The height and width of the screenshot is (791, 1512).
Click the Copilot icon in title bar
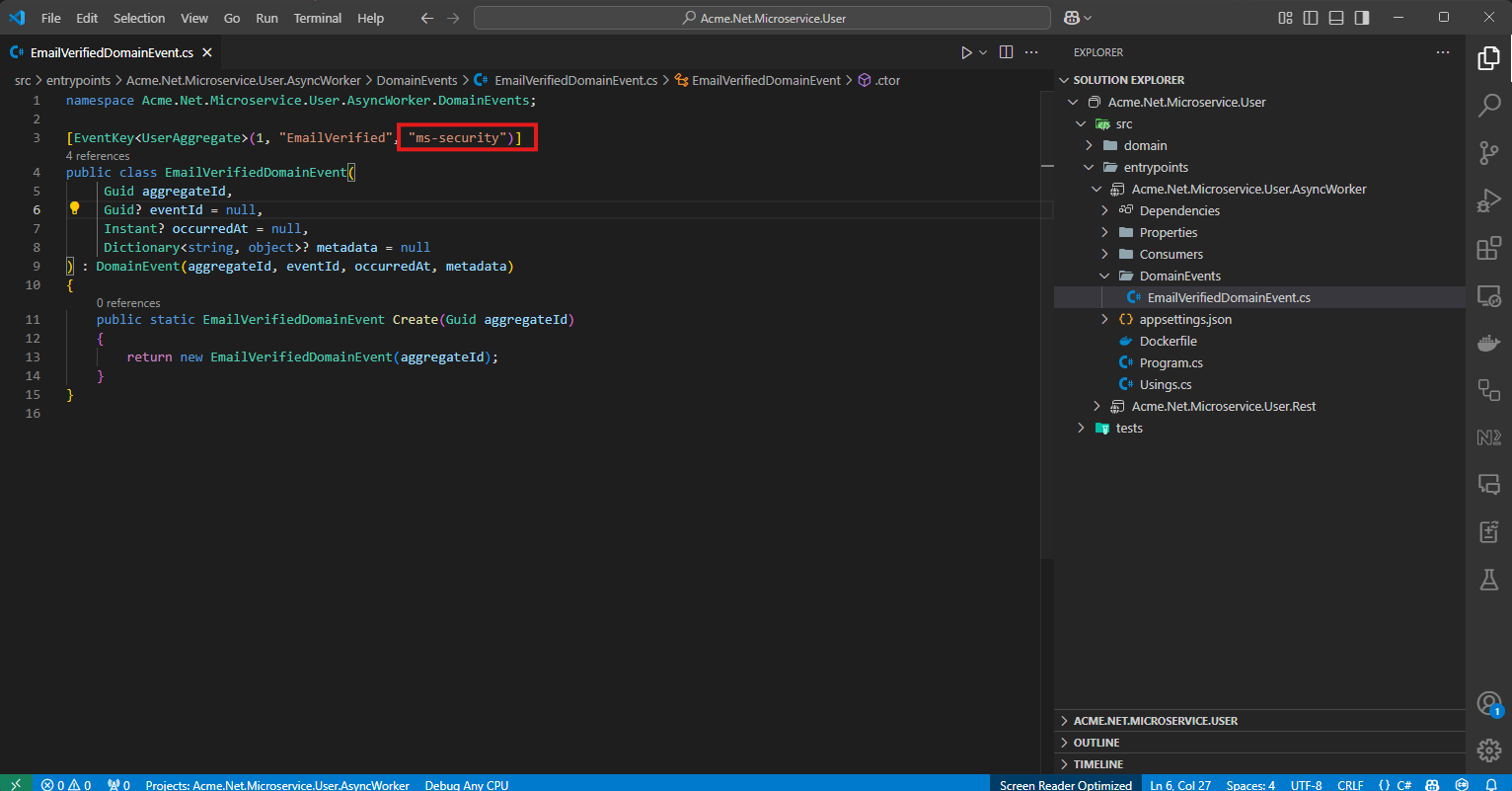(1071, 18)
